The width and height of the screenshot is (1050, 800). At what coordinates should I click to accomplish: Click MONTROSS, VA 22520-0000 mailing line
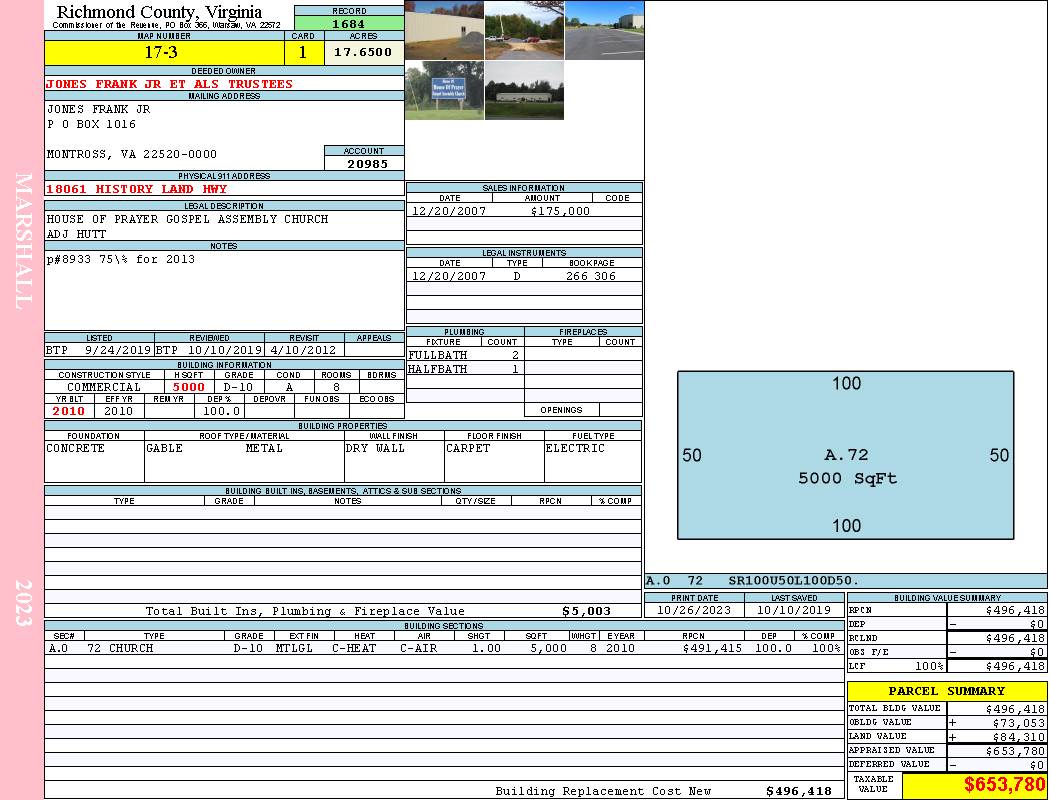(132, 155)
